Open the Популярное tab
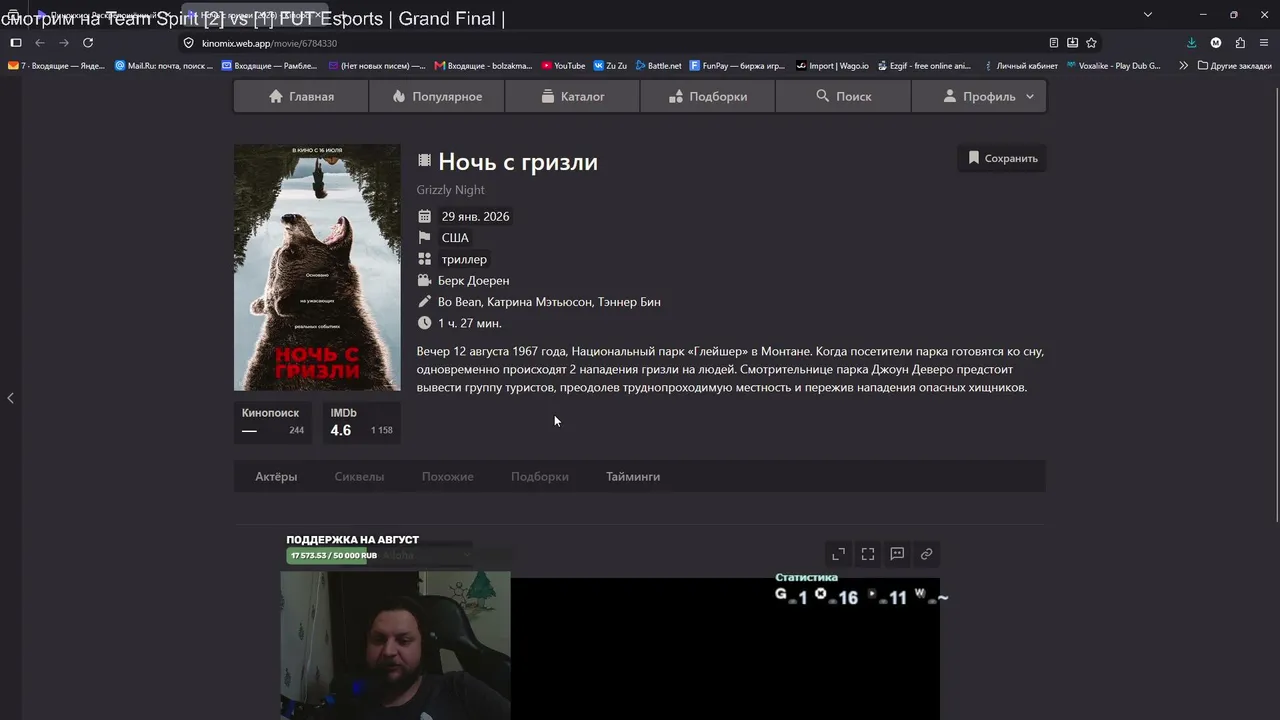Image resolution: width=1280 pixels, height=720 pixels. point(437,96)
